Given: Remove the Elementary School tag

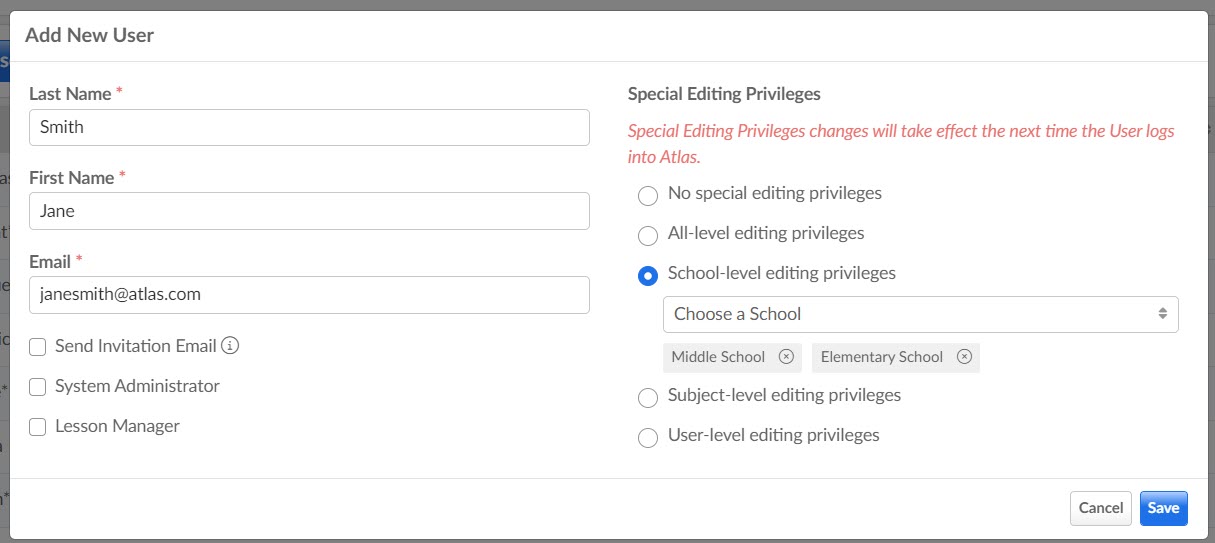Looking at the screenshot, I should 964,357.
